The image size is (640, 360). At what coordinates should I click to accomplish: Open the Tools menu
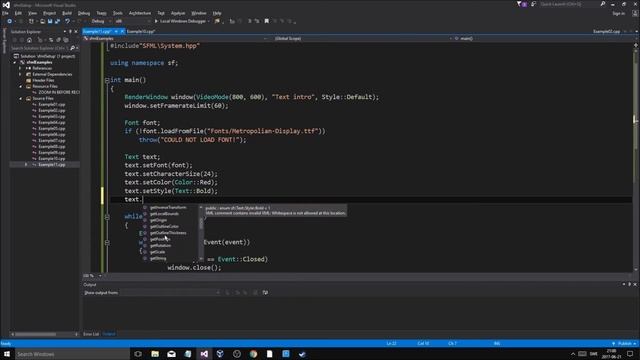click(x=118, y=13)
